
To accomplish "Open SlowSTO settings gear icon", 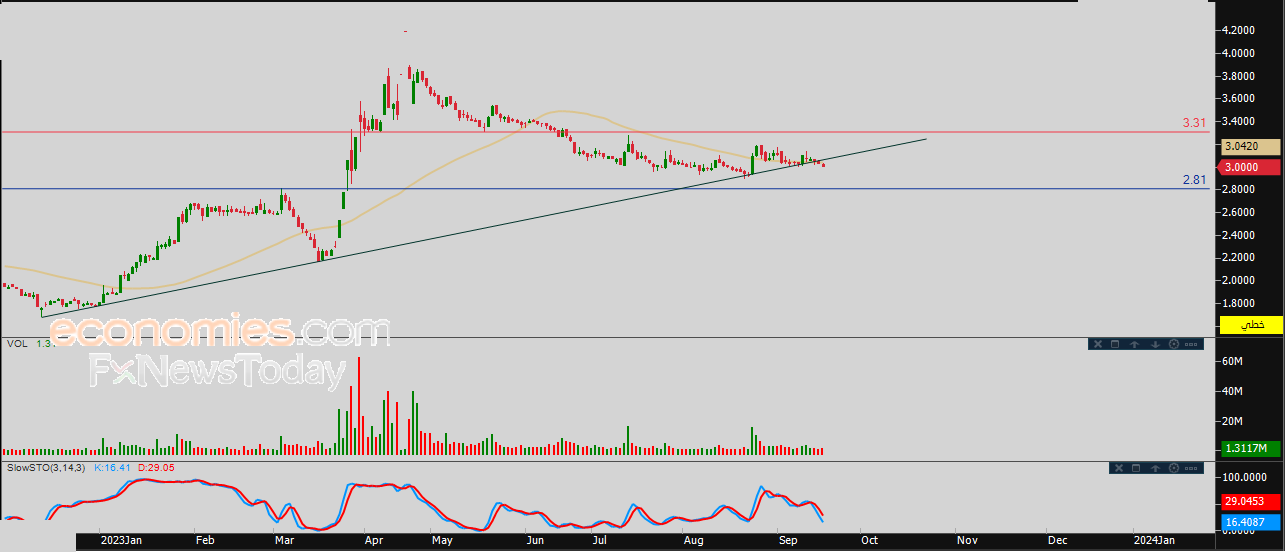I will [1173, 468].
